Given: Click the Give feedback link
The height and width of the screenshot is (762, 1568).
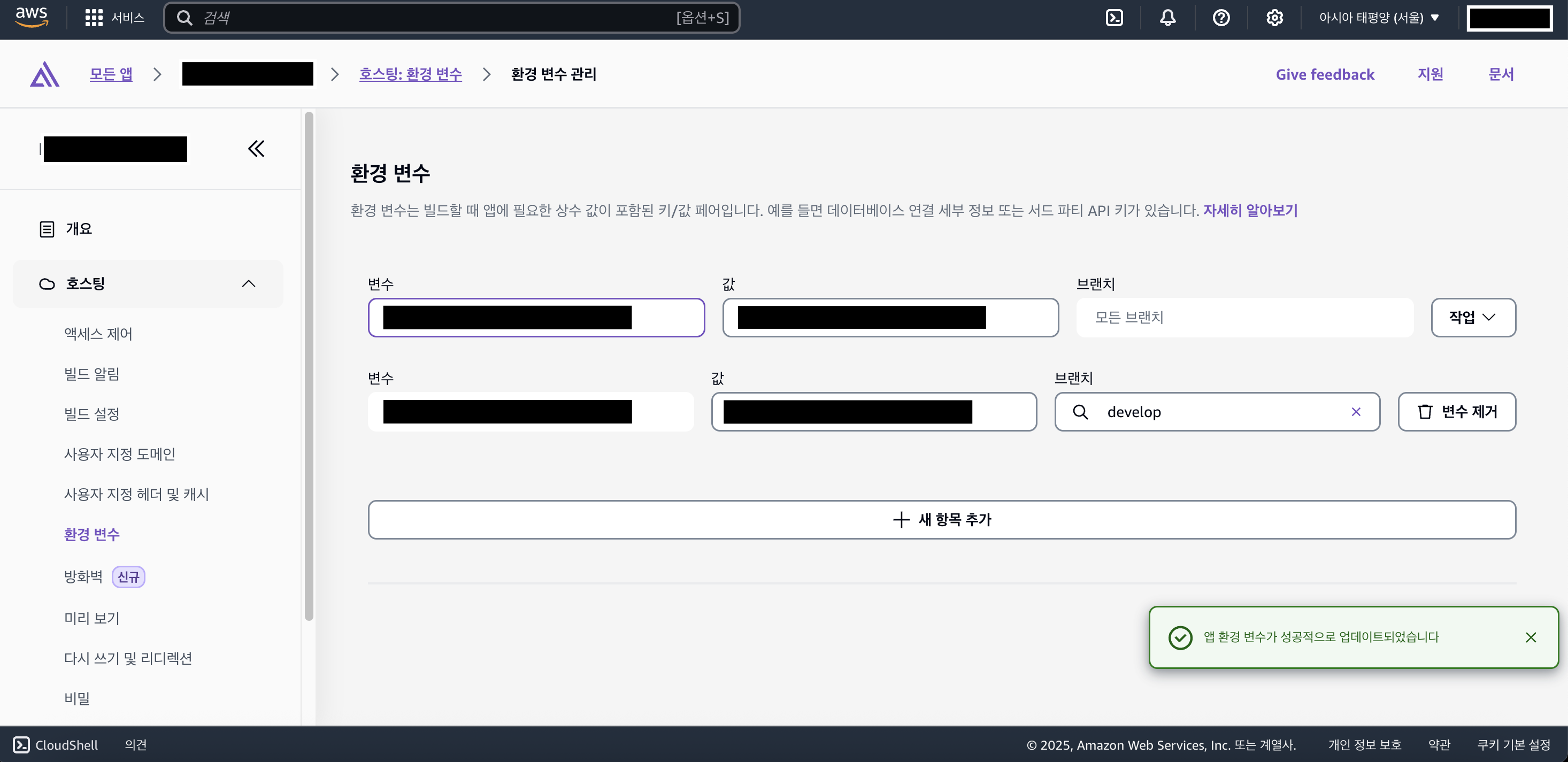Looking at the screenshot, I should (1325, 74).
